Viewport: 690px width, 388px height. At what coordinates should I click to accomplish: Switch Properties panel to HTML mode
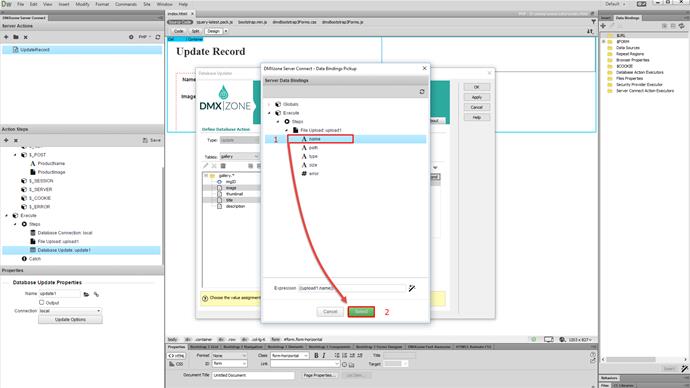pyautogui.click(x=176, y=355)
